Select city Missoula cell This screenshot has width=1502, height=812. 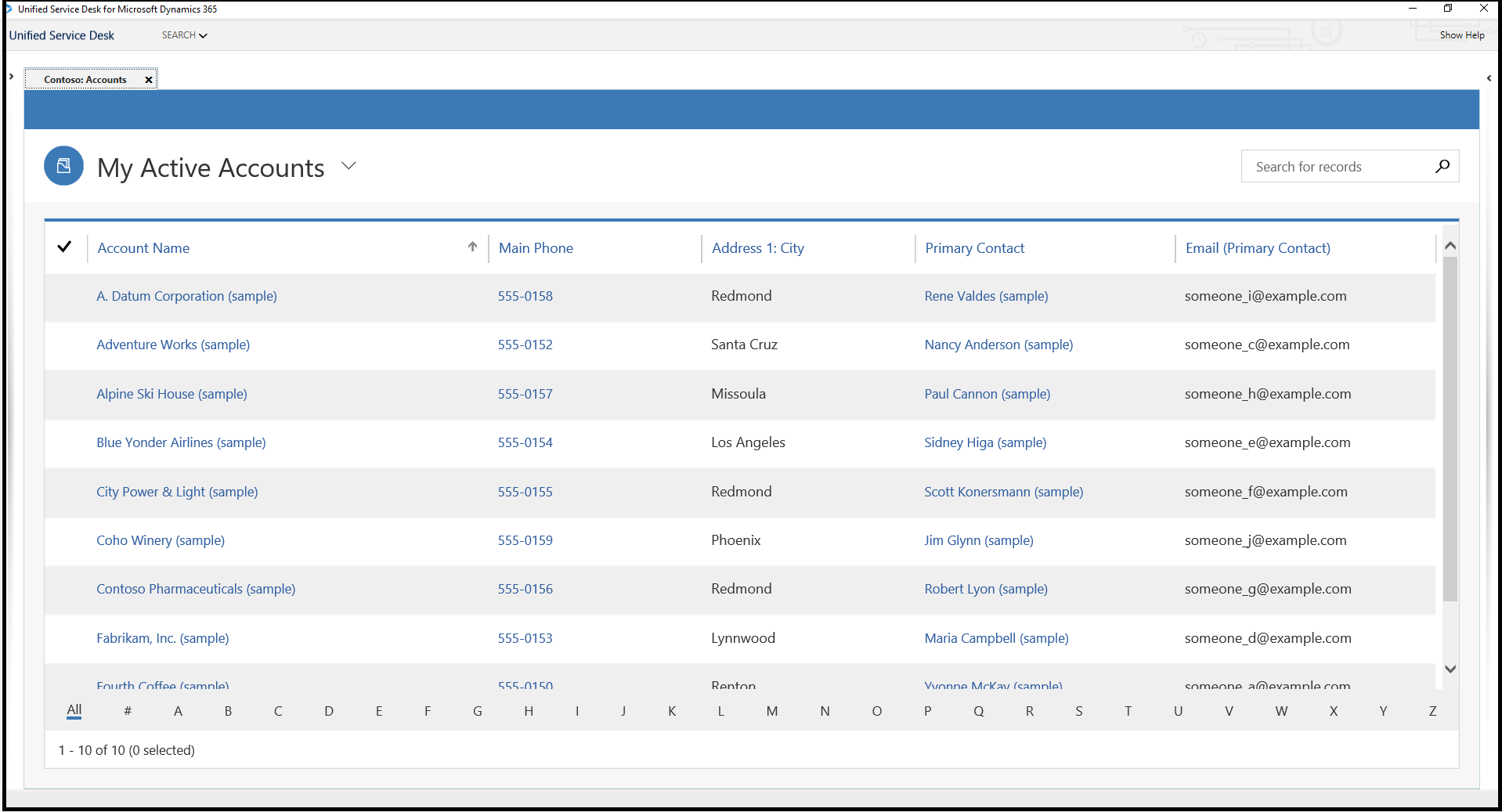tap(738, 394)
